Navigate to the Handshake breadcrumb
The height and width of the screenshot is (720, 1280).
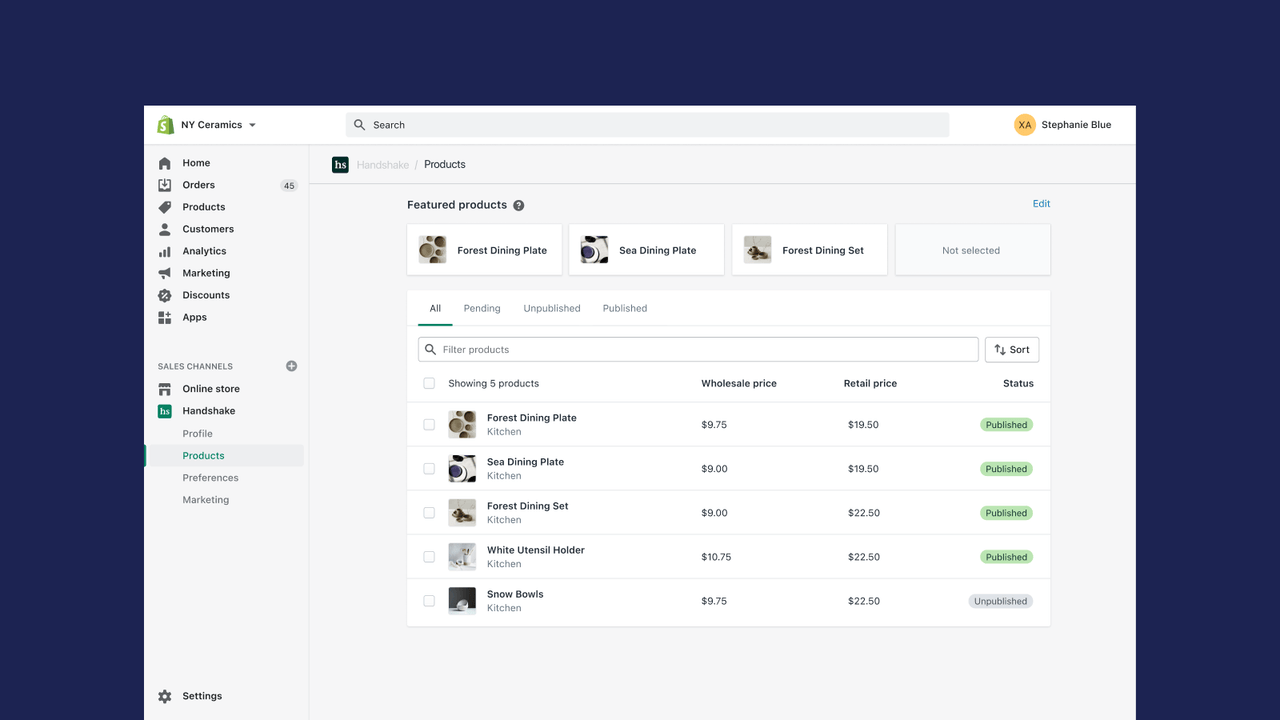click(384, 164)
